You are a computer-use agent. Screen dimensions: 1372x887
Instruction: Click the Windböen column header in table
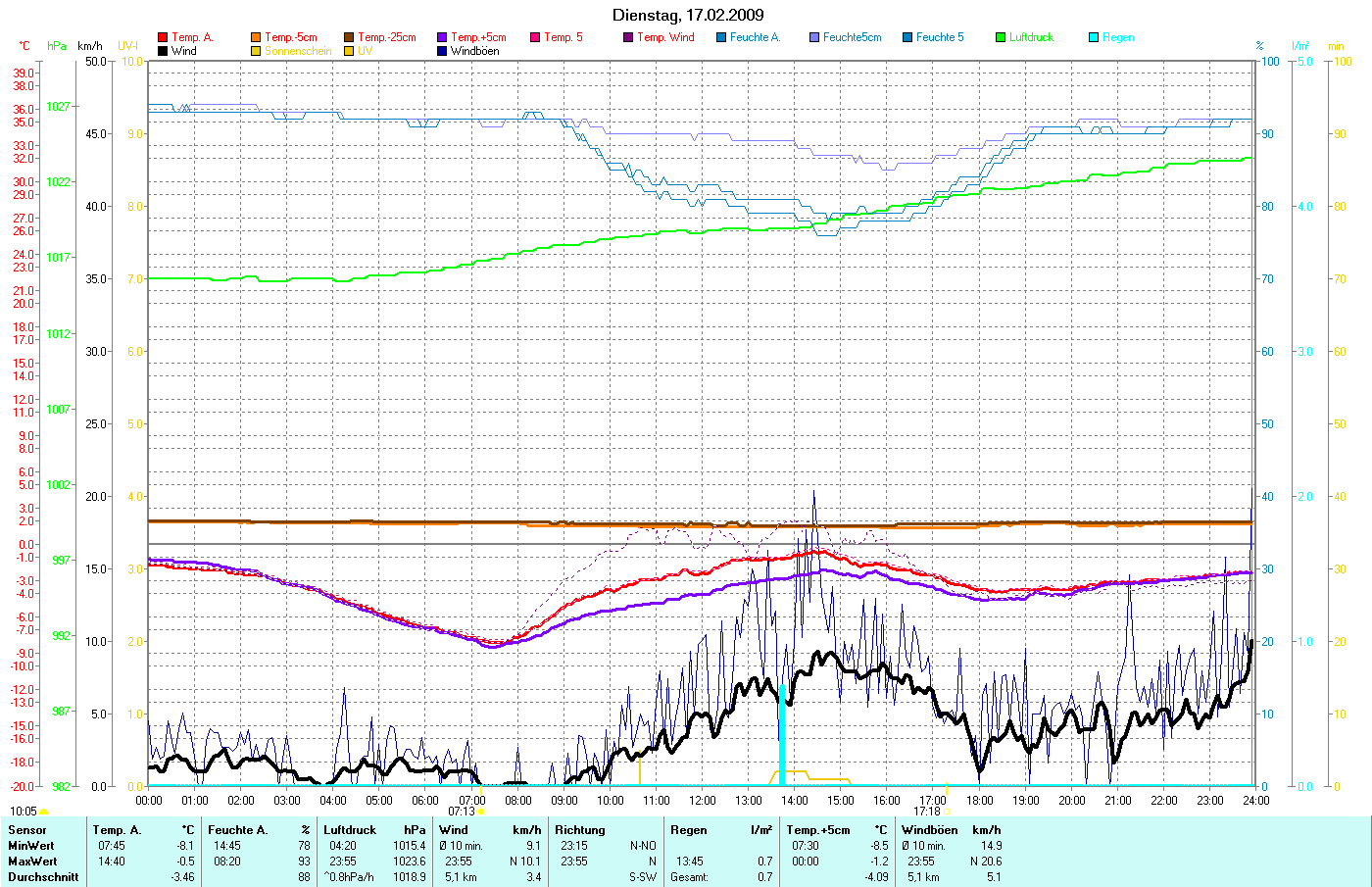tap(929, 830)
